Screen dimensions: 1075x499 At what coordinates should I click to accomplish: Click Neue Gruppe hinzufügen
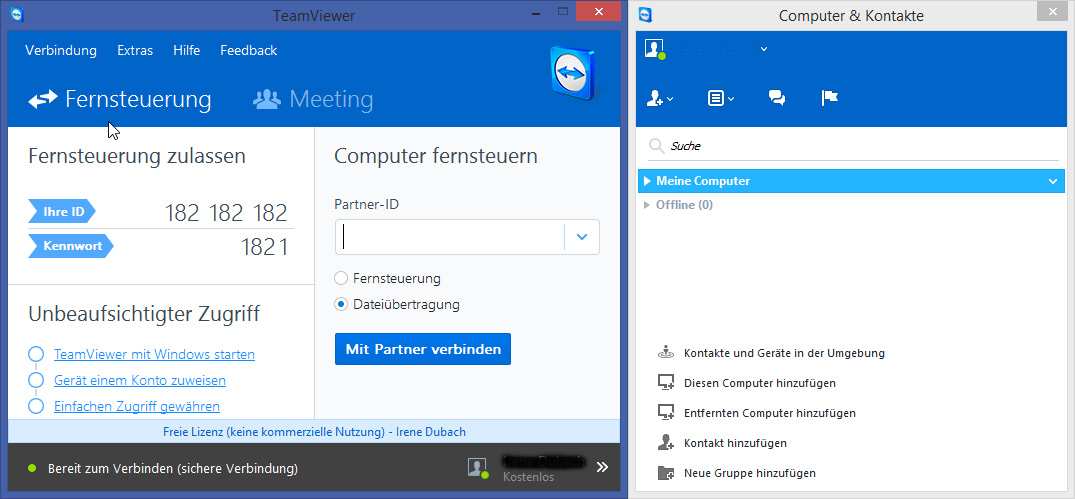(x=749, y=473)
